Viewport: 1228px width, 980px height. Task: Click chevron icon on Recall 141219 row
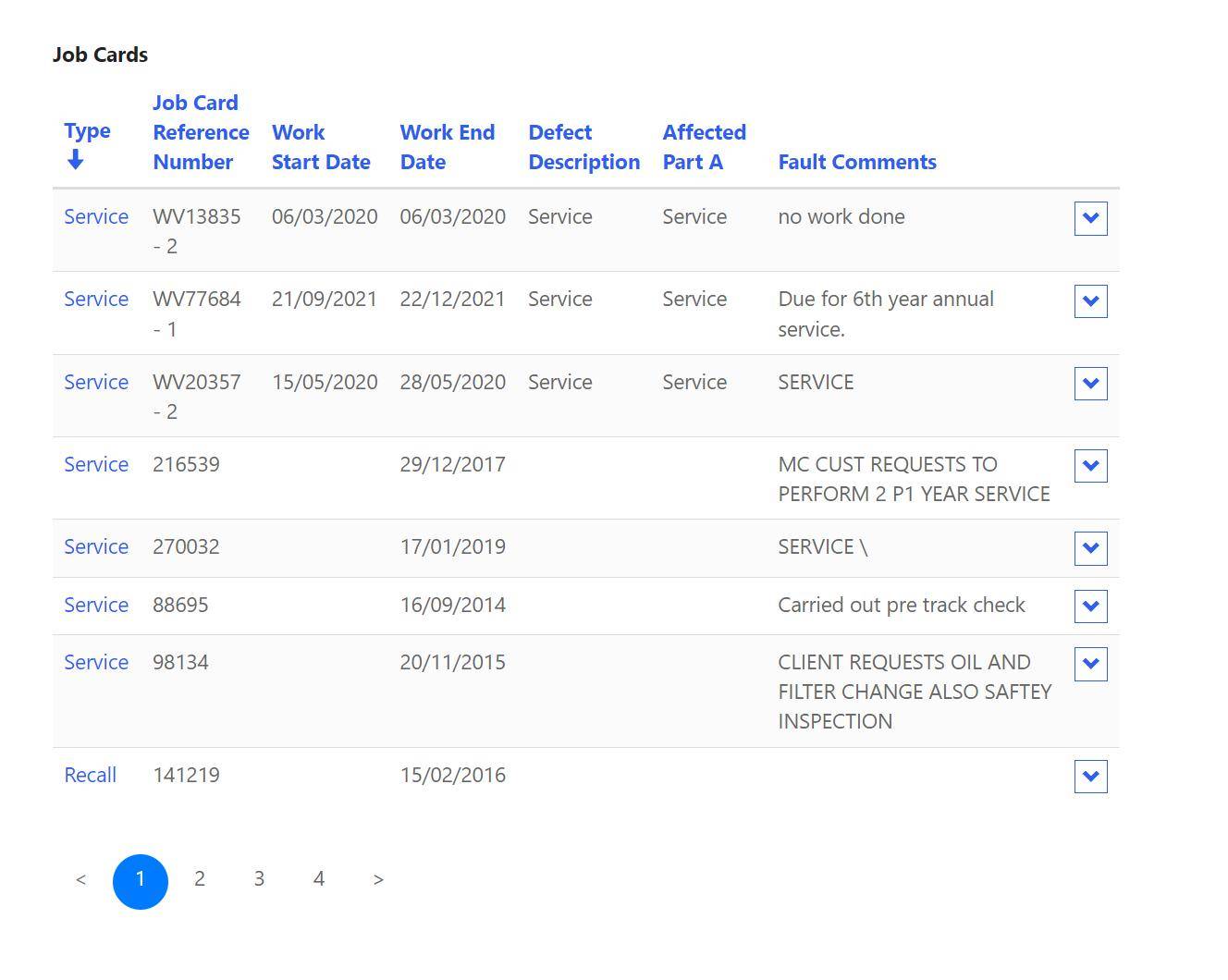1090,777
